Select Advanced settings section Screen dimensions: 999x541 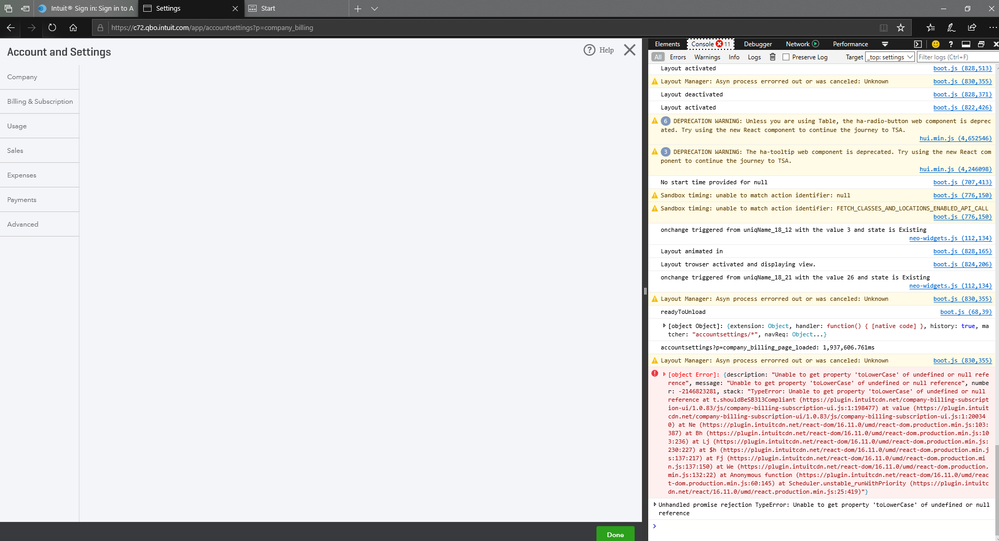40,224
